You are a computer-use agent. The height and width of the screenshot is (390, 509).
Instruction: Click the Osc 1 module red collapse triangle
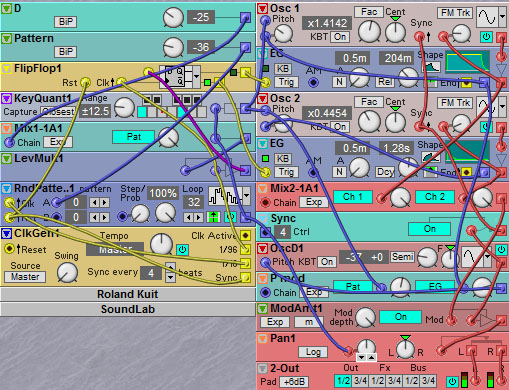263,9
